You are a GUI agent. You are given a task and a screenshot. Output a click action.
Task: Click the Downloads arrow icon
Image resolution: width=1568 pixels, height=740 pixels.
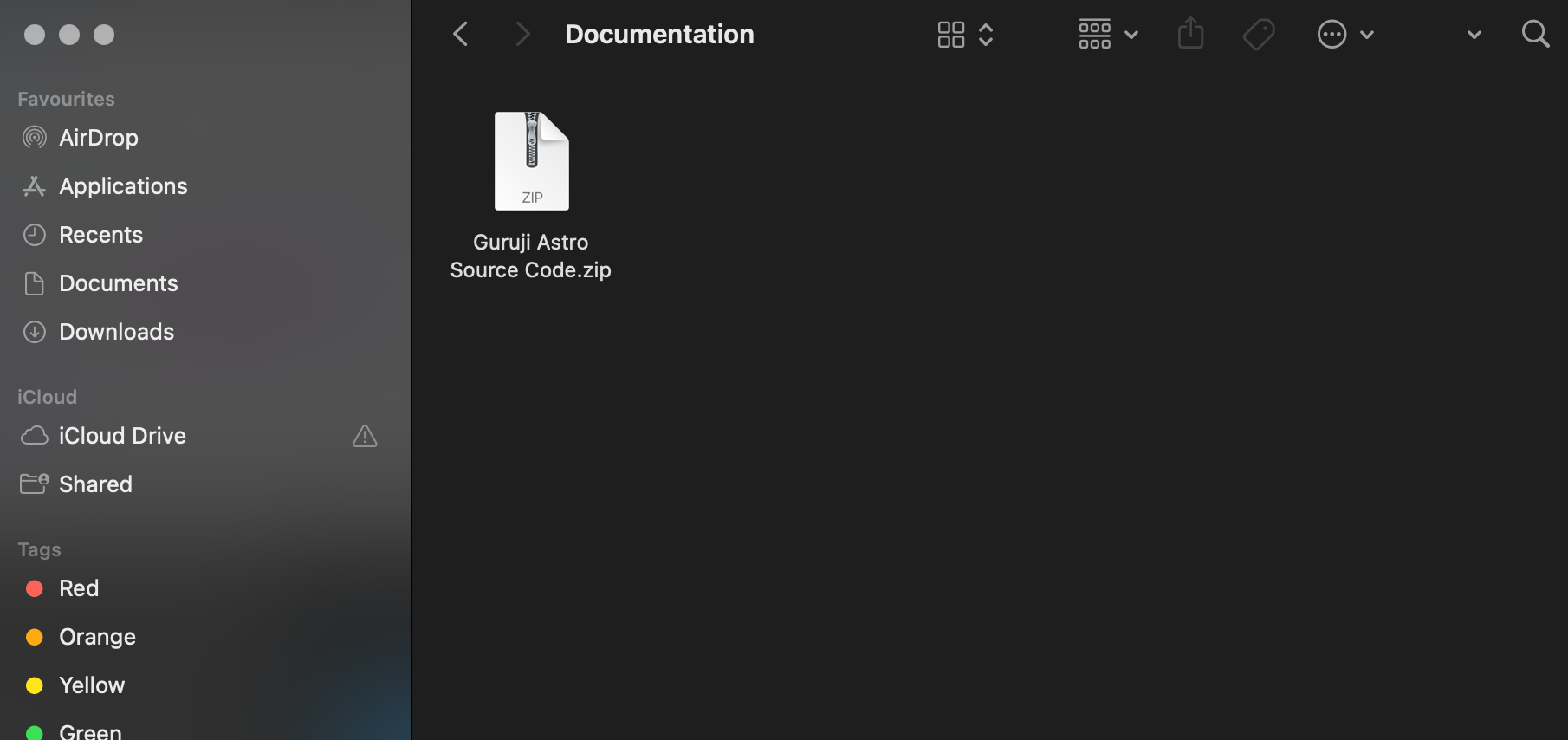35,332
